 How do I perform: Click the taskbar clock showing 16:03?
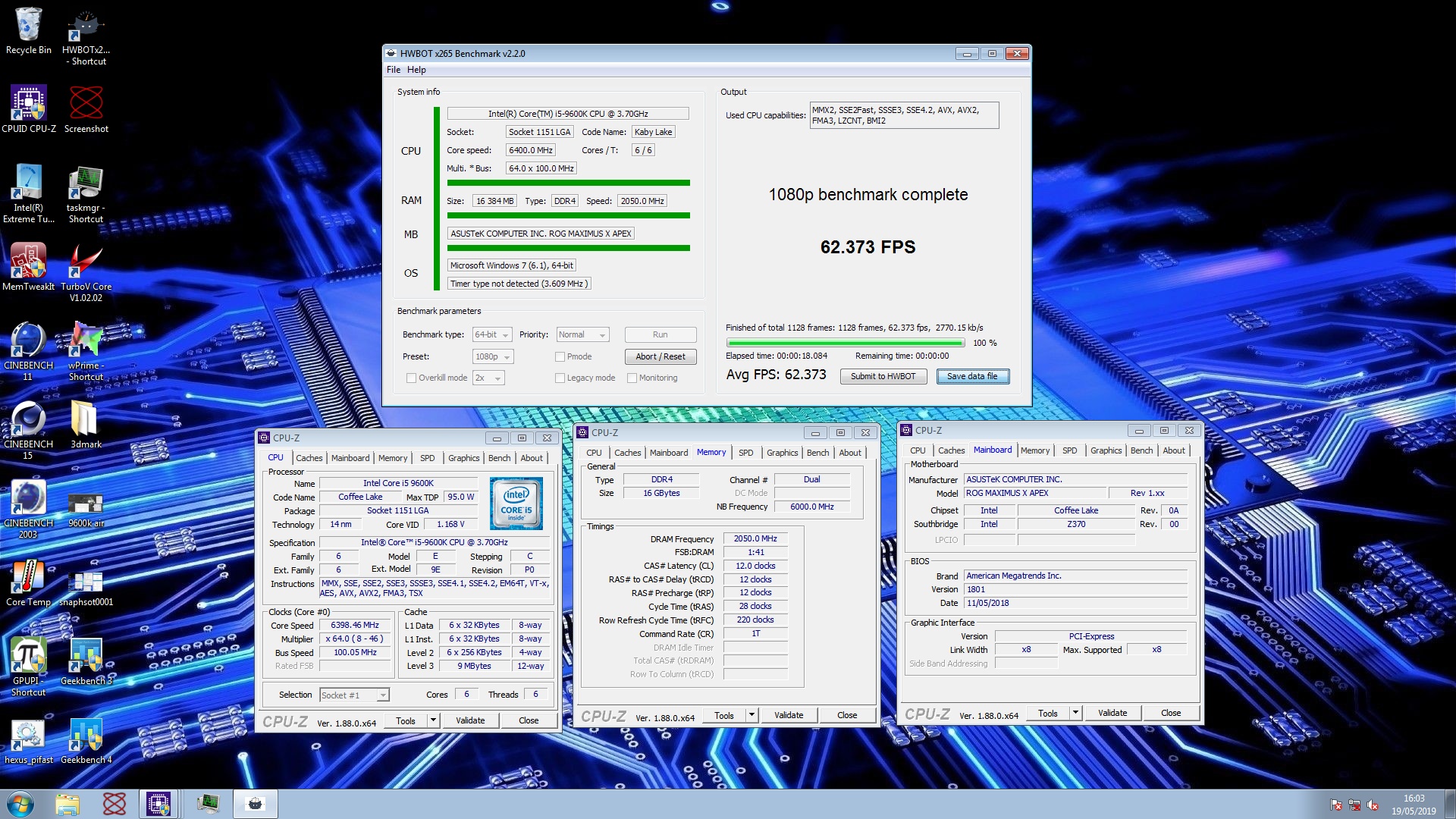point(1414,804)
